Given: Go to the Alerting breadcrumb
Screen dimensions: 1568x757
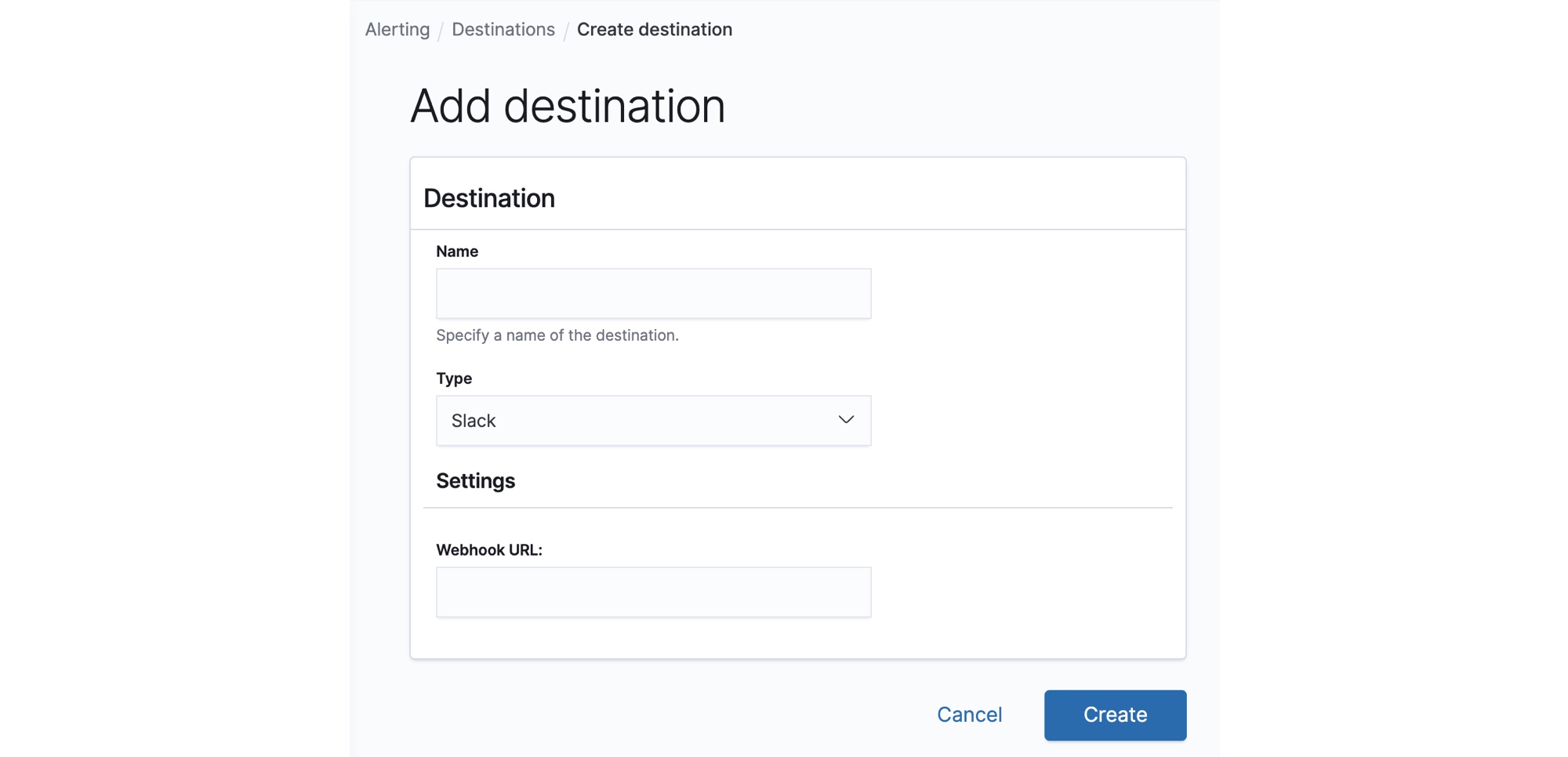Looking at the screenshot, I should pyautogui.click(x=397, y=30).
